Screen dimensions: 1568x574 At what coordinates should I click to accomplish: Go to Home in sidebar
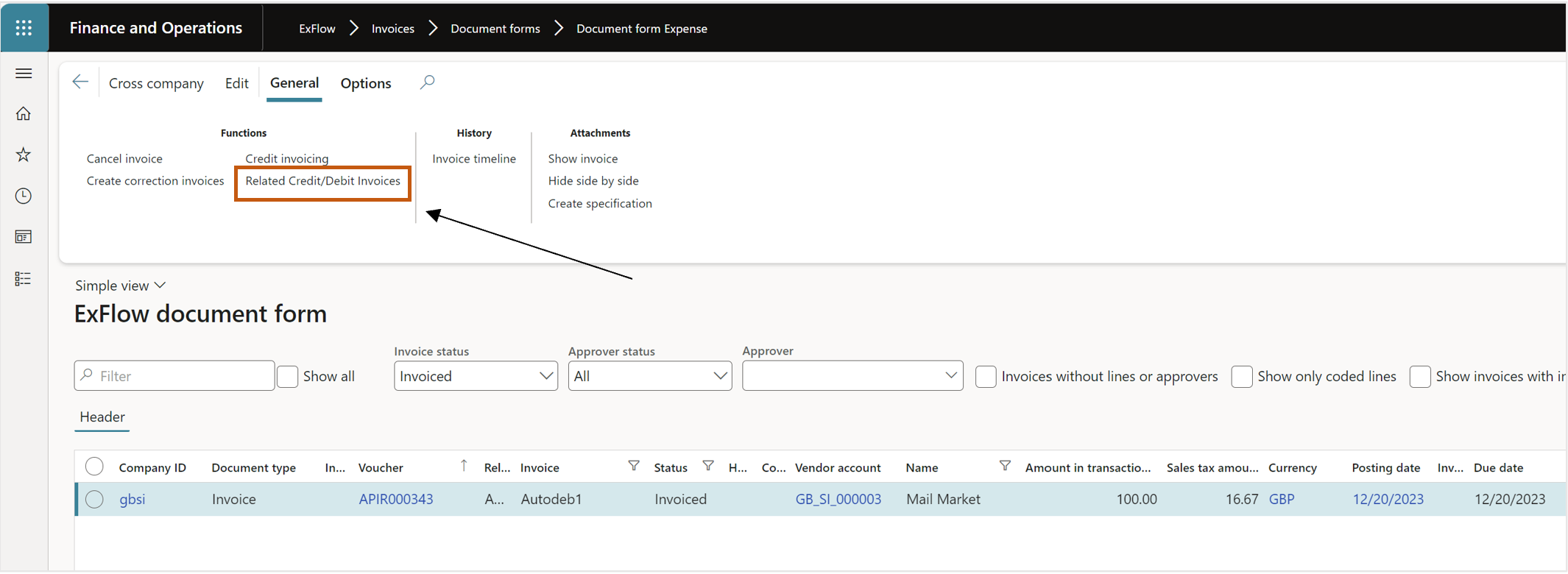click(x=24, y=114)
